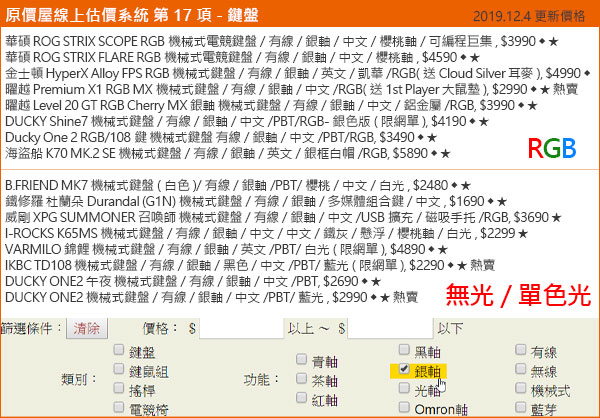Check the 機械式 mechanical filter
The image size is (600, 418).
(x=520, y=389)
